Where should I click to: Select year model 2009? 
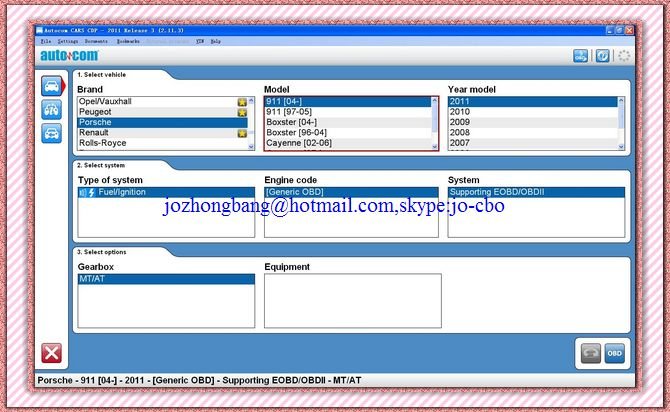click(x=533, y=122)
